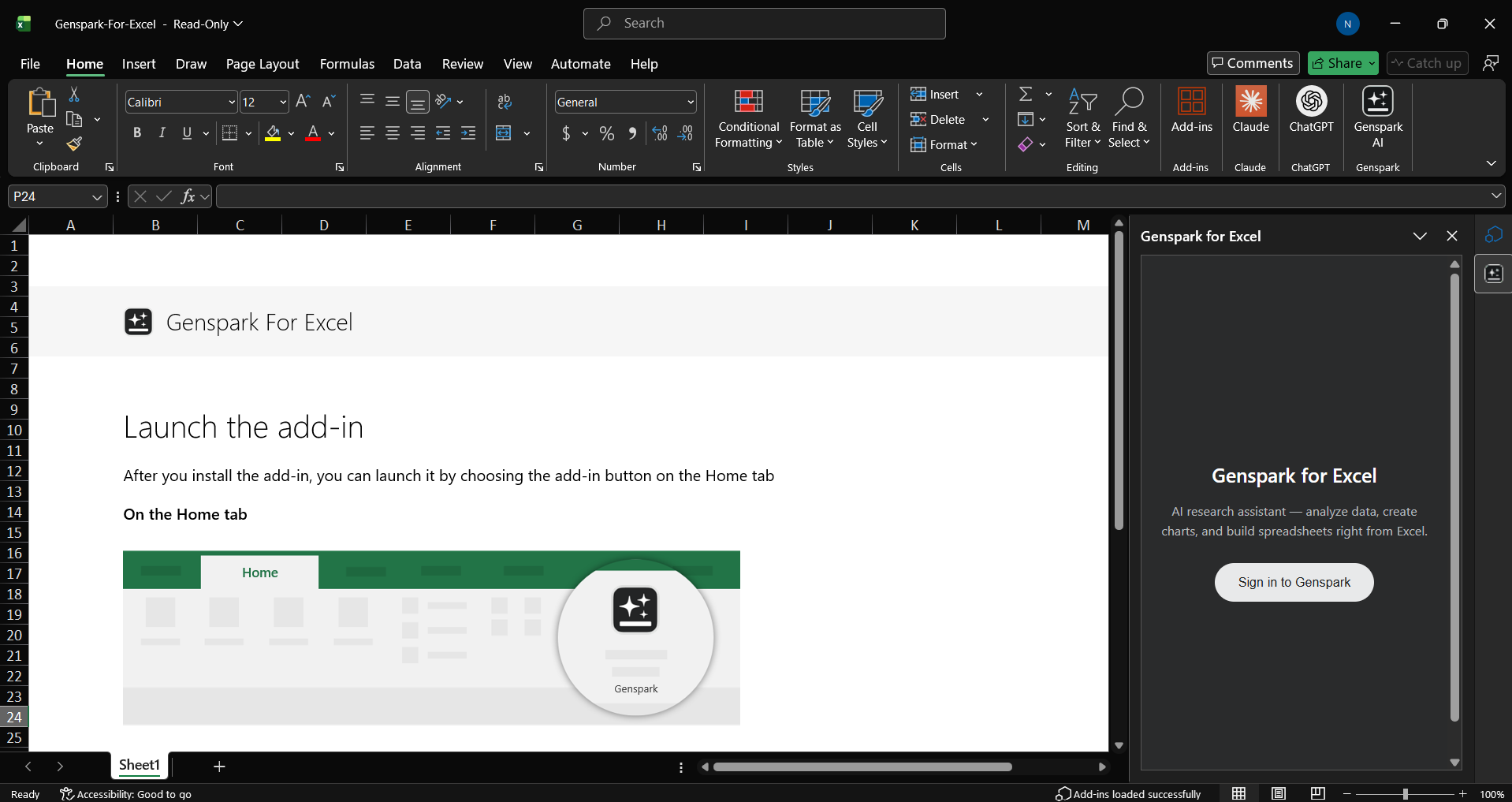Click the Merge & Center icon
The image size is (1512, 802).
(504, 133)
